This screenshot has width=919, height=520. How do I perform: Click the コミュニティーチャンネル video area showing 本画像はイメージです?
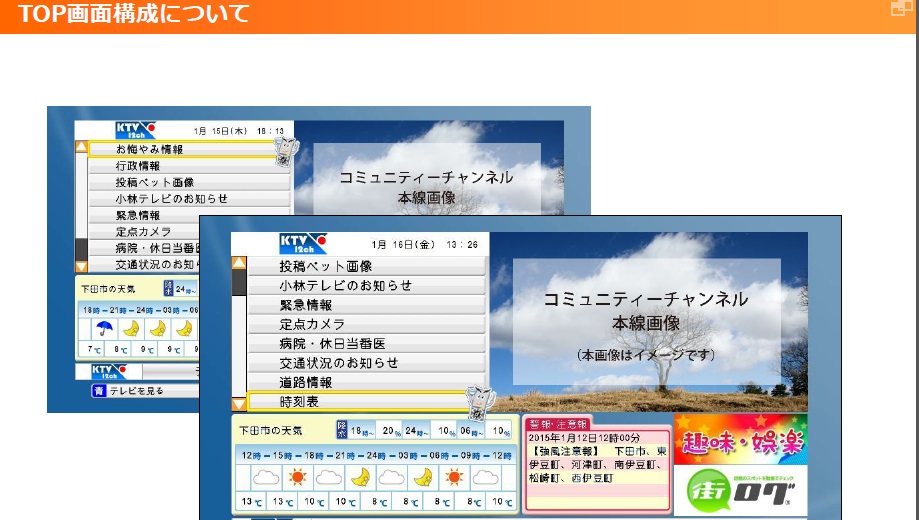(645, 320)
